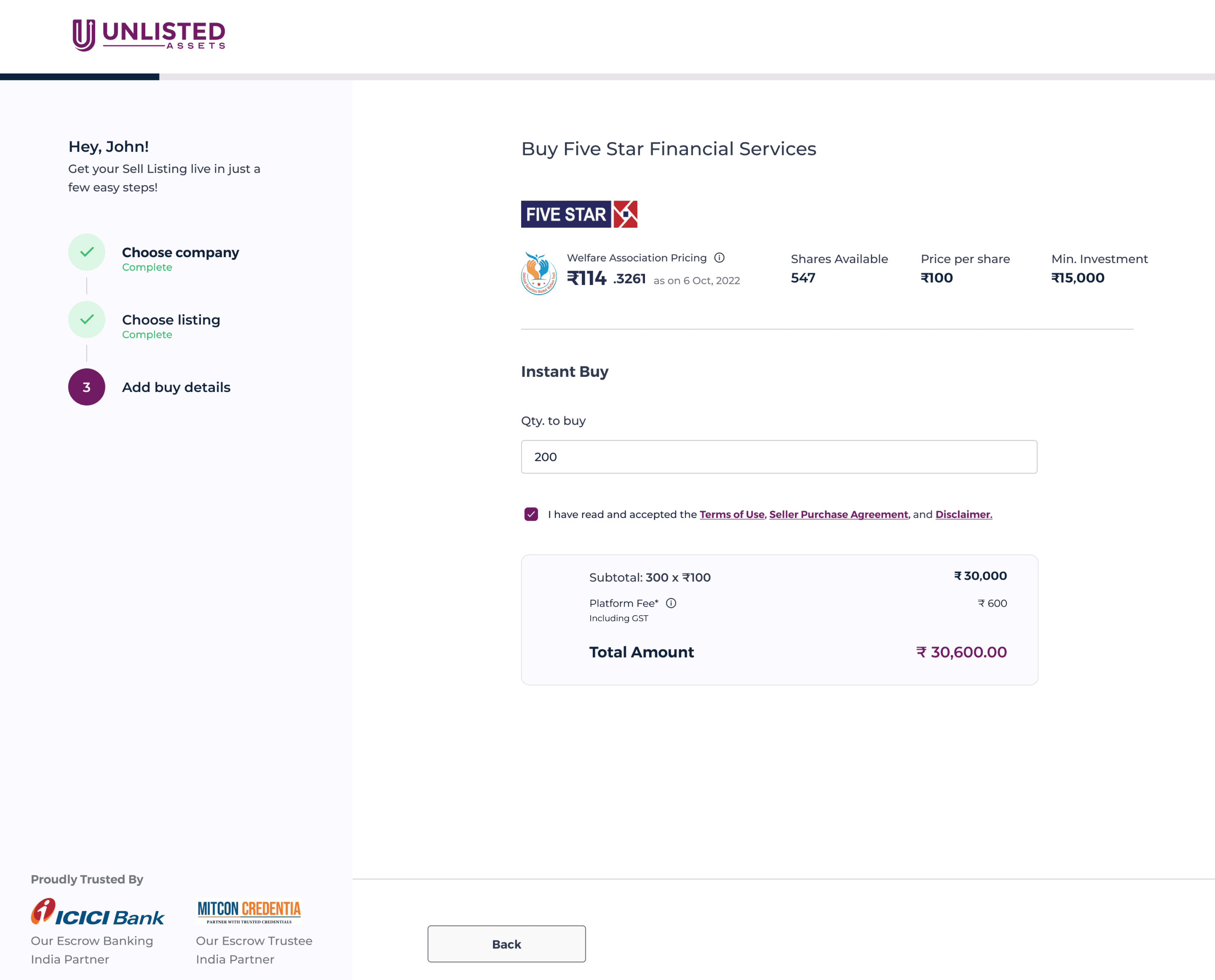Click the MITCON Credentia logo
The height and width of the screenshot is (980, 1215).
(x=249, y=911)
